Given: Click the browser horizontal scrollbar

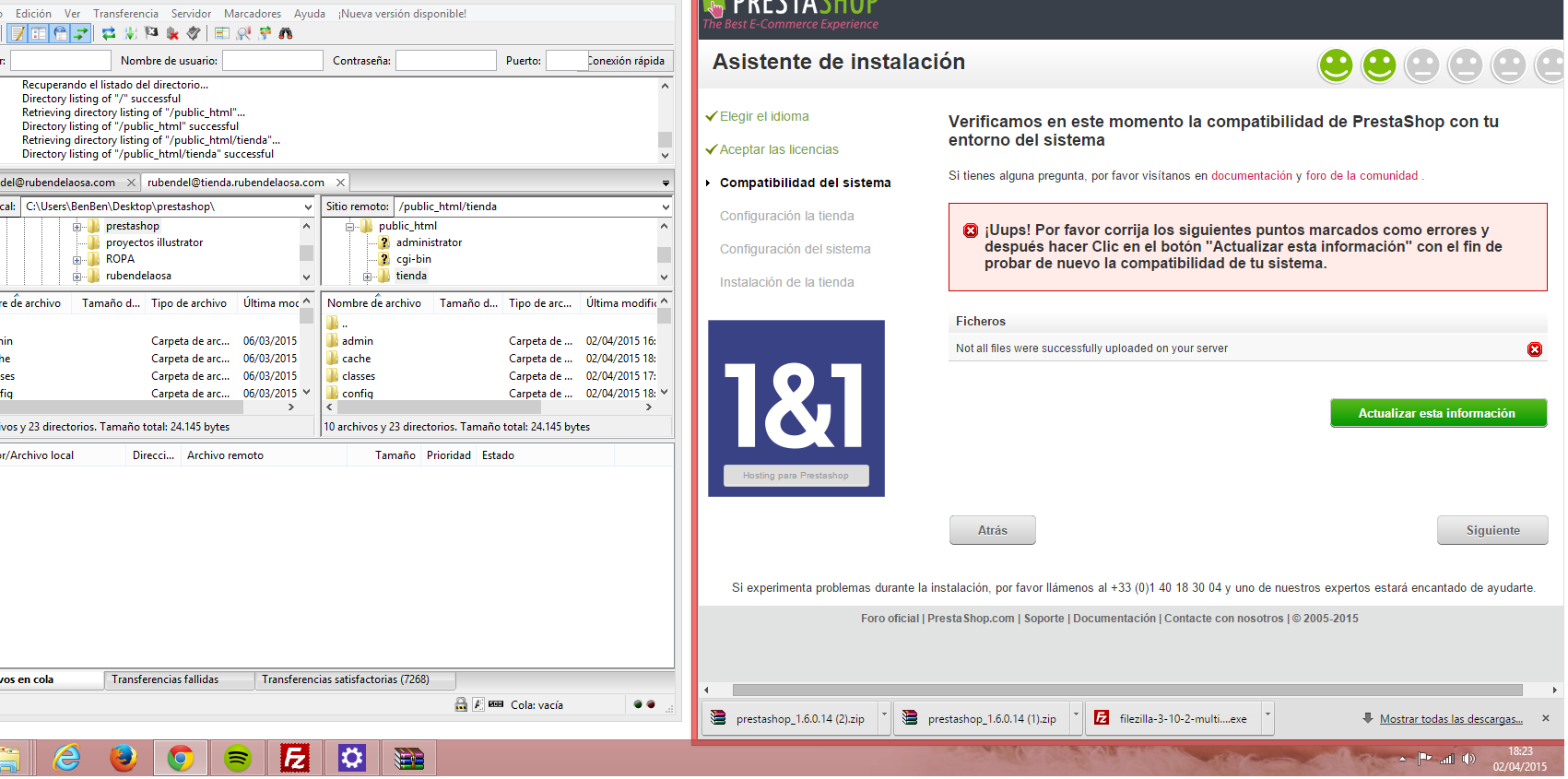Looking at the screenshot, I should click(1127, 690).
